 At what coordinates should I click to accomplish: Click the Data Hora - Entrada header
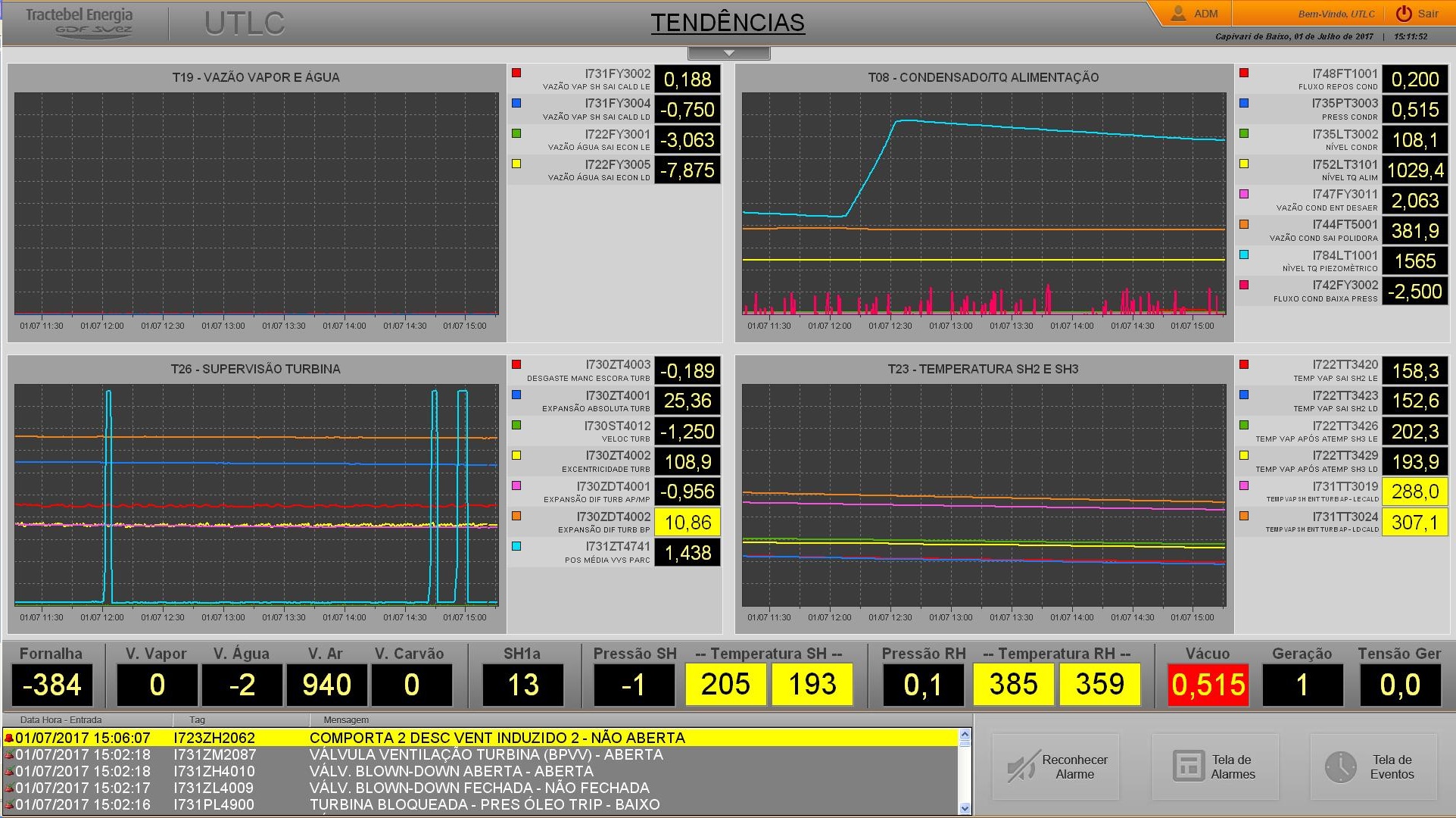tap(61, 720)
